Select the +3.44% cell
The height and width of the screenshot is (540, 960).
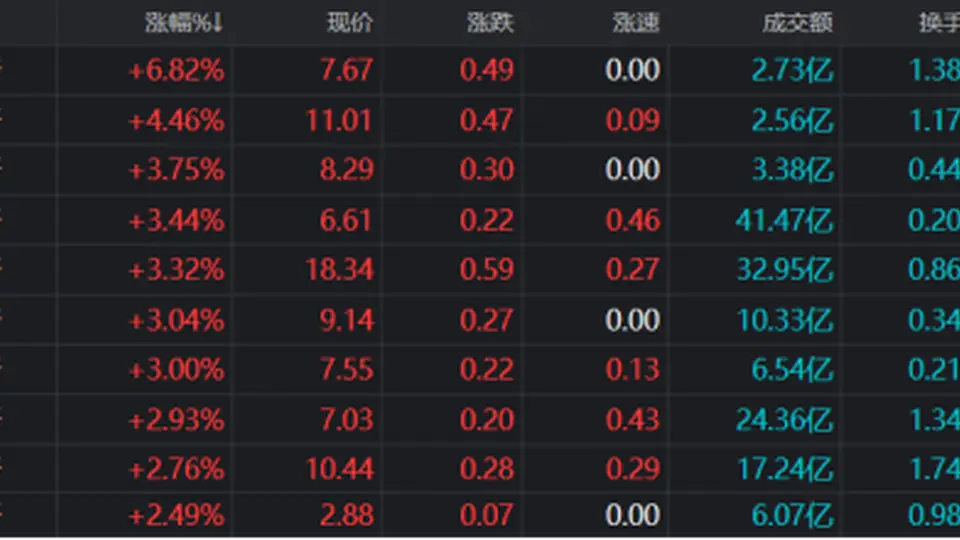coord(176,220)
